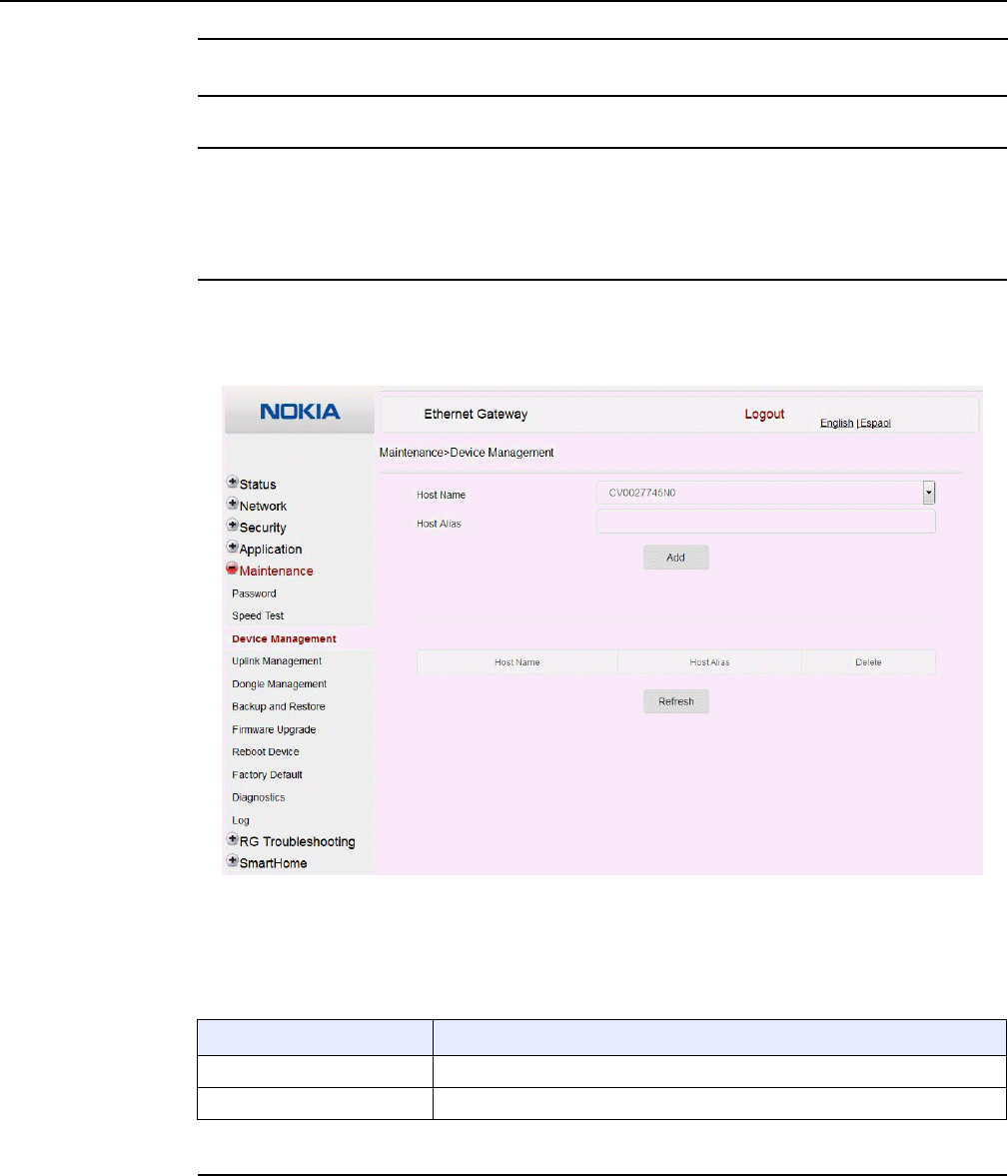1008x1176 pixels.
Task: Select the Maintenance section label
Action: tap(276, 572)
